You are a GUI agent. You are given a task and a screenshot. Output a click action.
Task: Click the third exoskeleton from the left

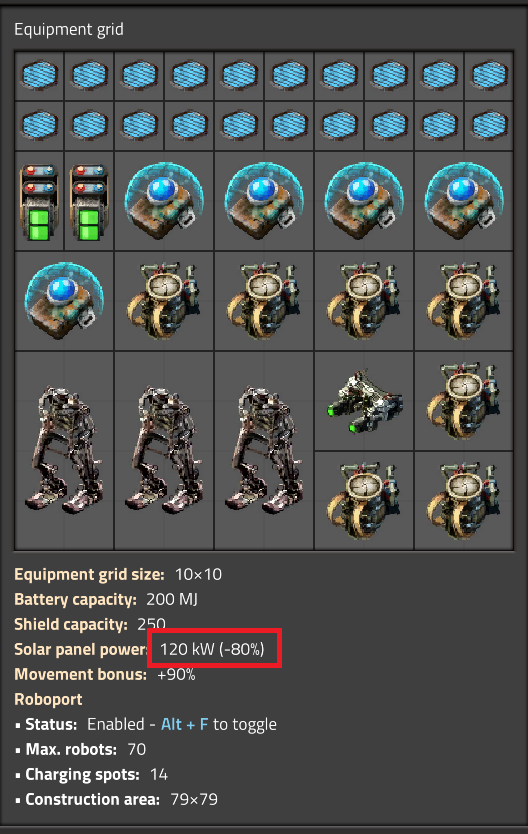click(264, 451)
